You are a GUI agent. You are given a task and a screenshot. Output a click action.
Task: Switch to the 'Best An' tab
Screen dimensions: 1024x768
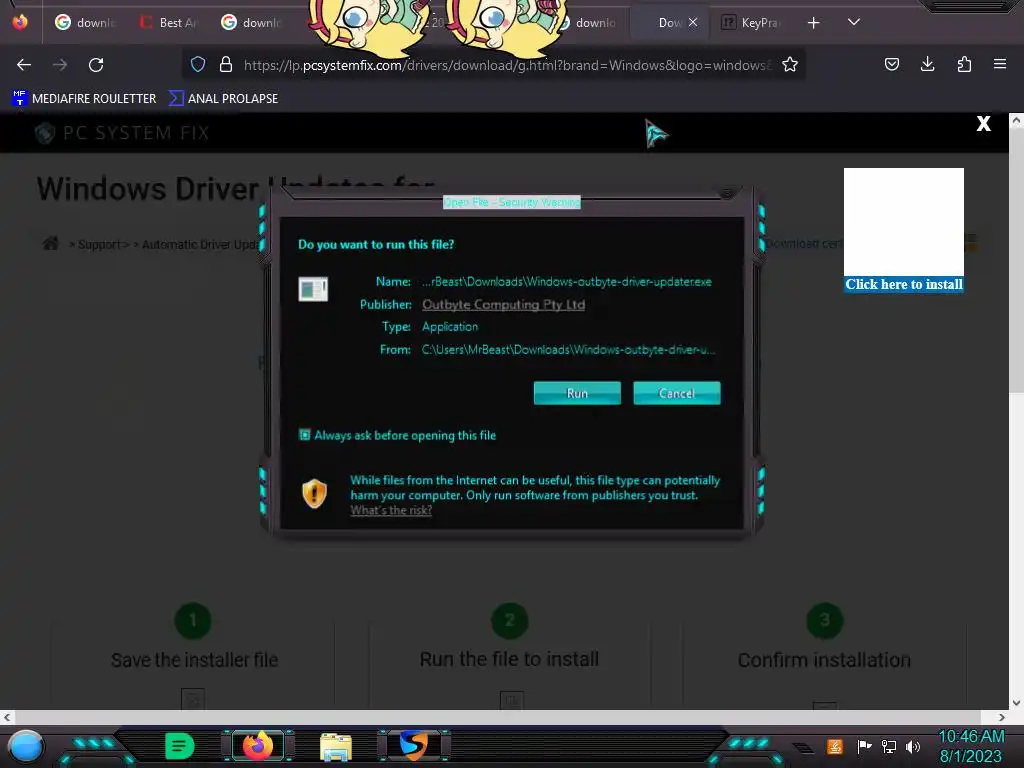168,23
